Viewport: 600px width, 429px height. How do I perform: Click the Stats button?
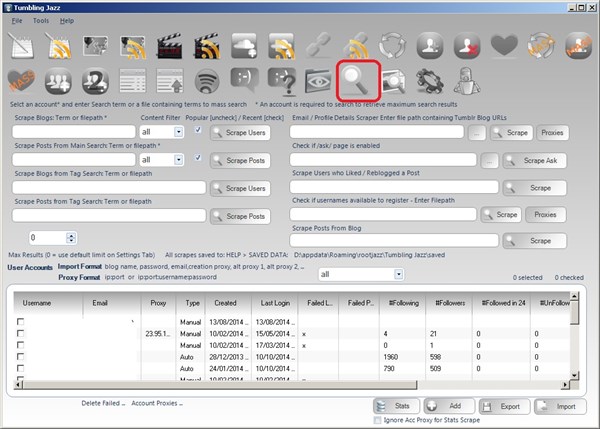pyautogui.click(x=396, y=406)
